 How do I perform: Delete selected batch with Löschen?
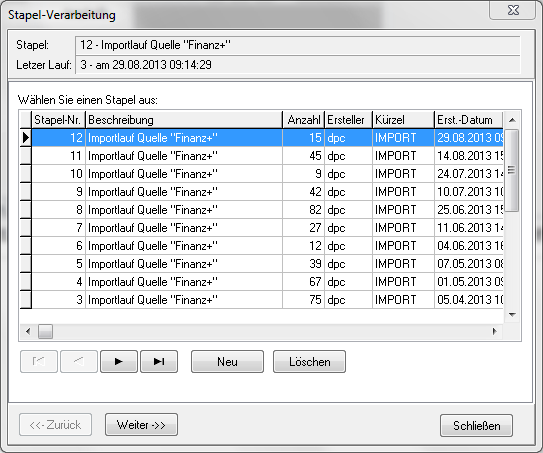coord(310,362)
